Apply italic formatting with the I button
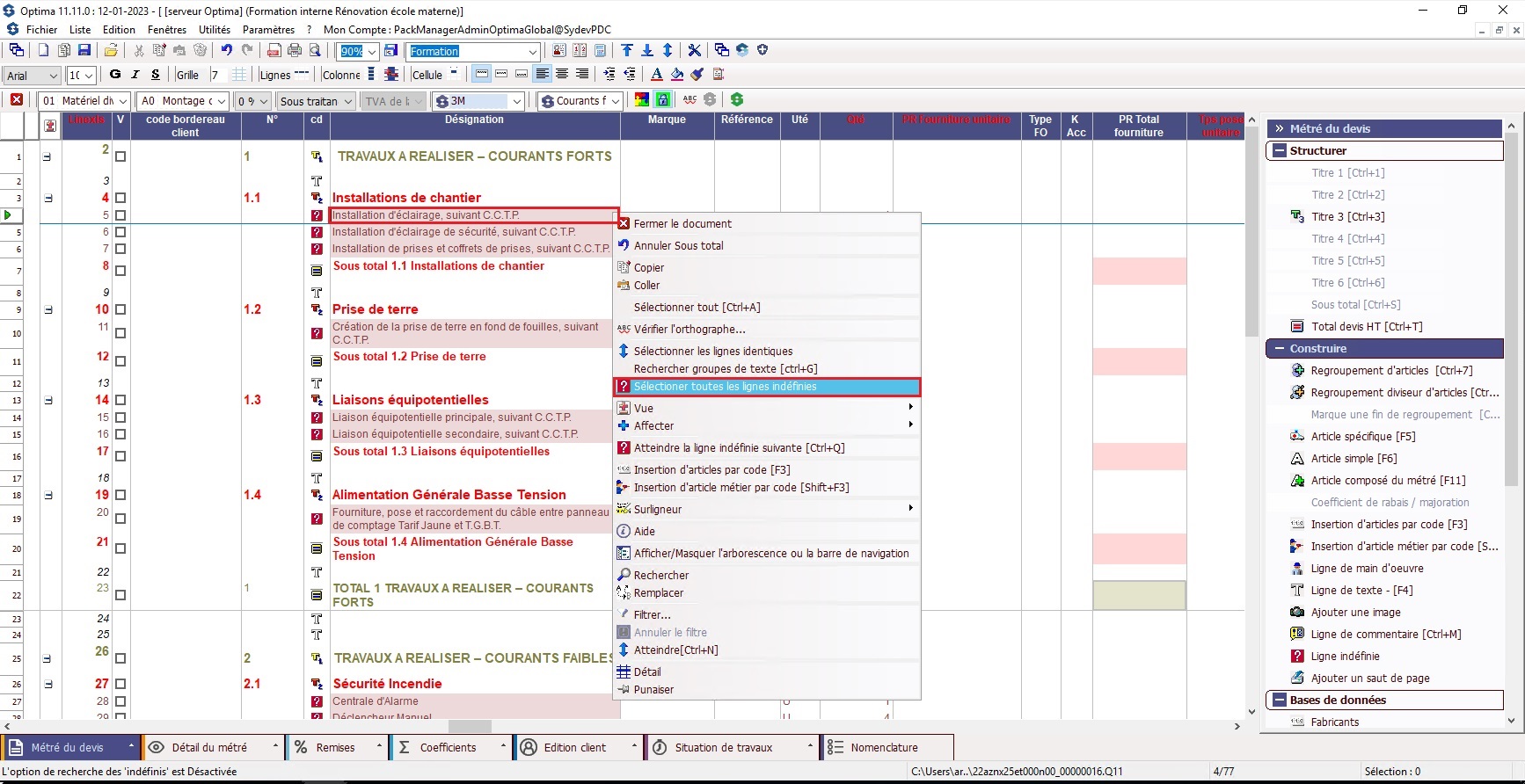Image resolution: width=1525 pixels, height=784 pixels. click(x=135, y=75)
